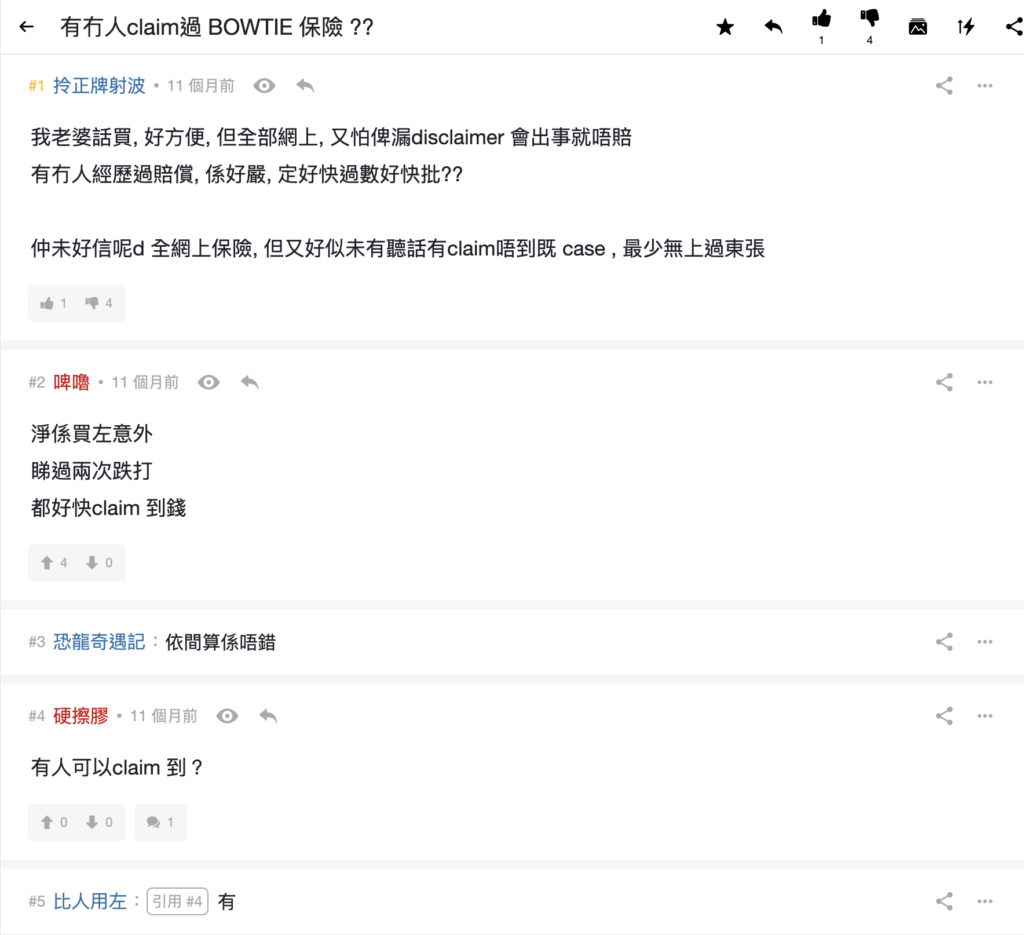This screenshot has width=1024, height=935.
Task: Open the thread image gallery icon
Action: [918, 27]
